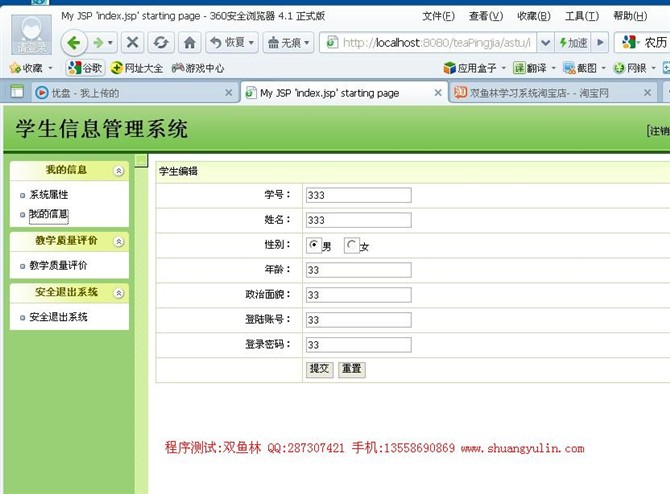Open the 系统属性 sidebar link
The height and width of the screenshot is (494, 670).
[48, 195]
